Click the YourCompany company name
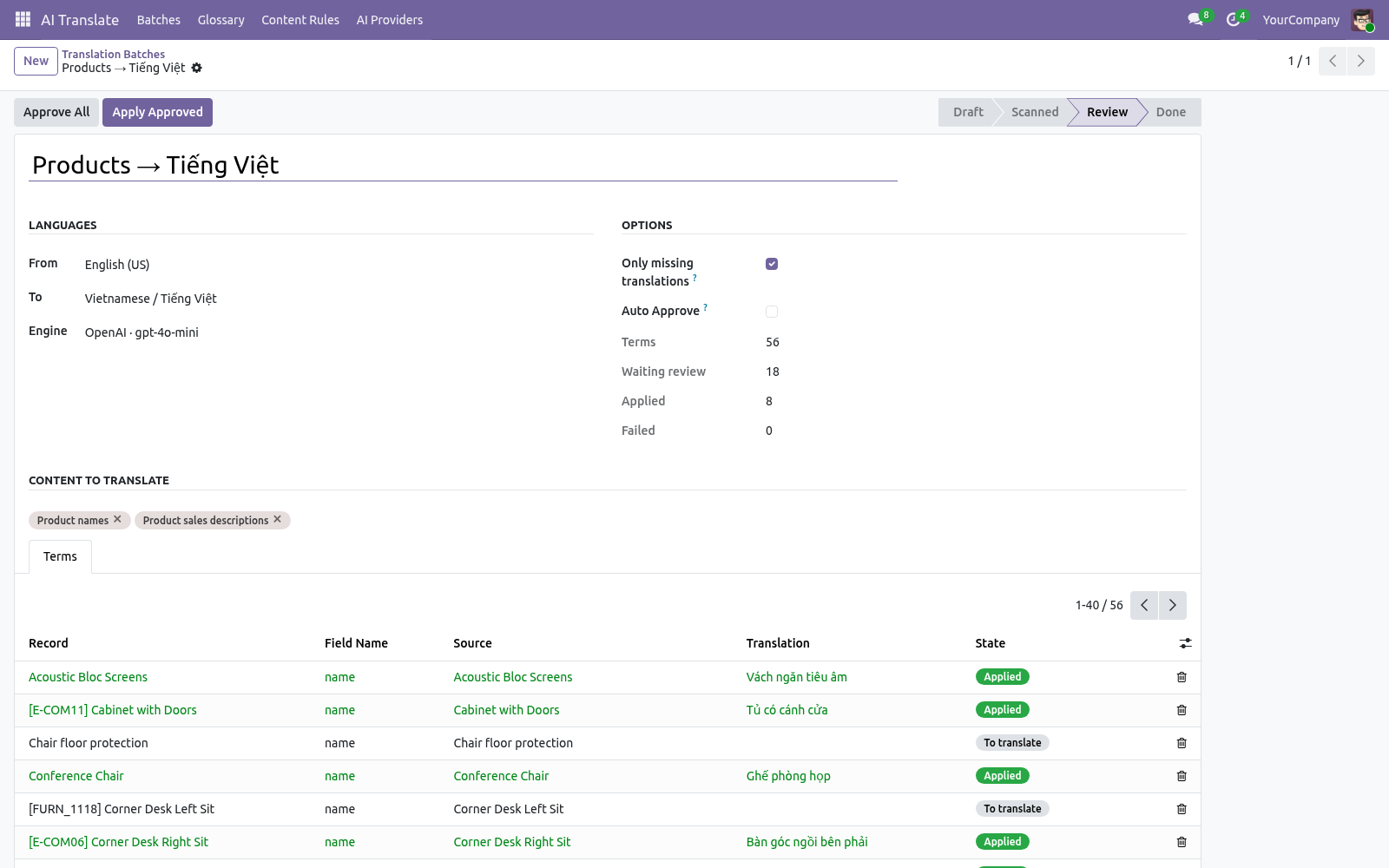Viewport: 1389px width, 868px height. pyautogui.click(x=1300, y=20)
